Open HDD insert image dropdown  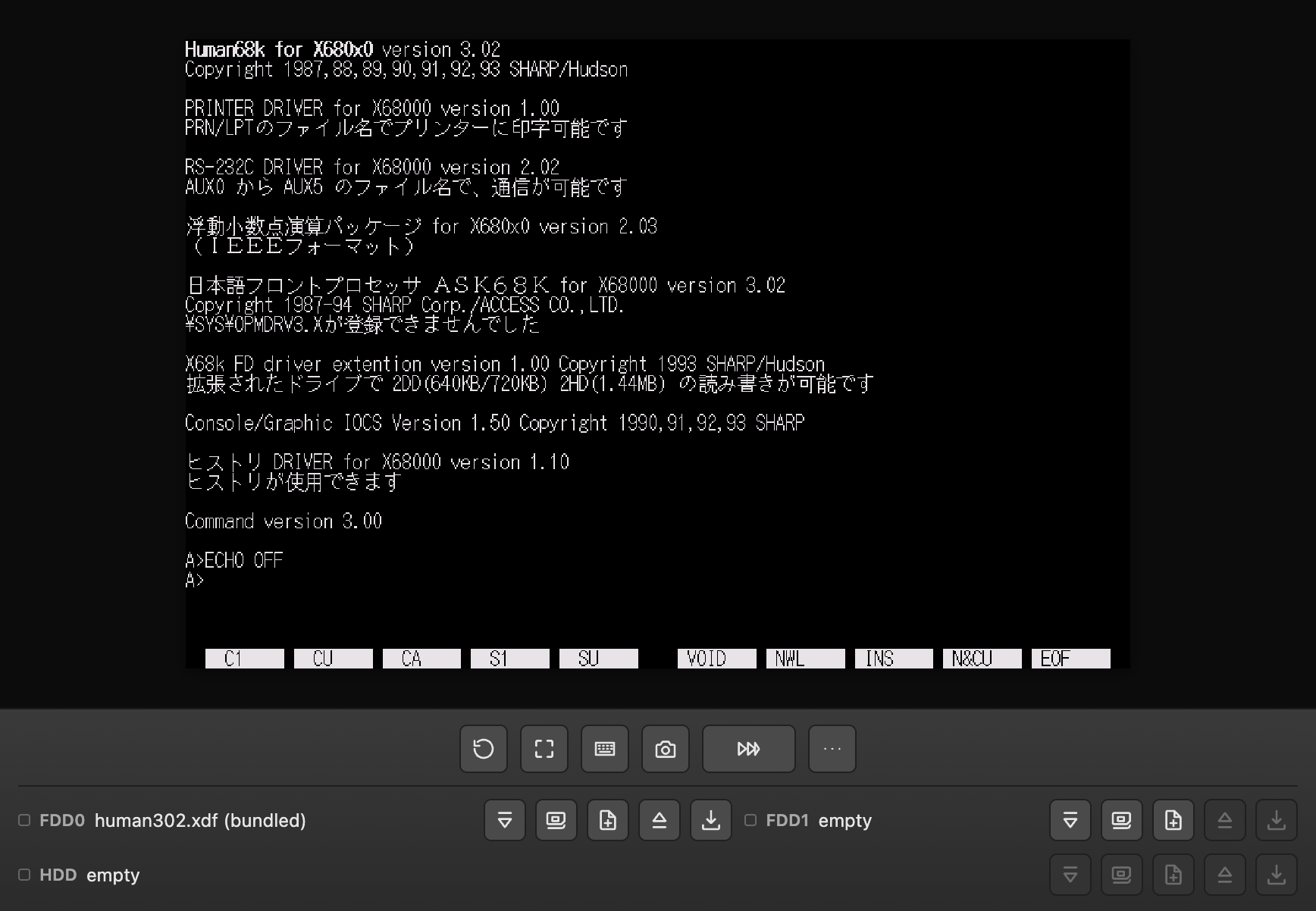point(1070,875)
